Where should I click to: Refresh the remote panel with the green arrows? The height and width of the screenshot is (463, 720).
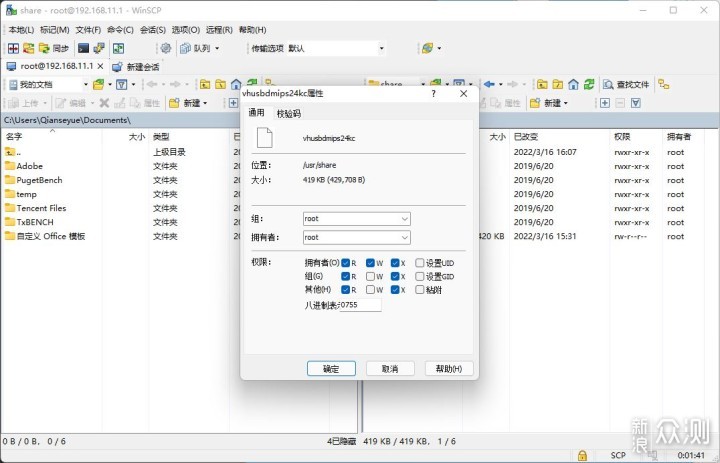tap(589, 85)
